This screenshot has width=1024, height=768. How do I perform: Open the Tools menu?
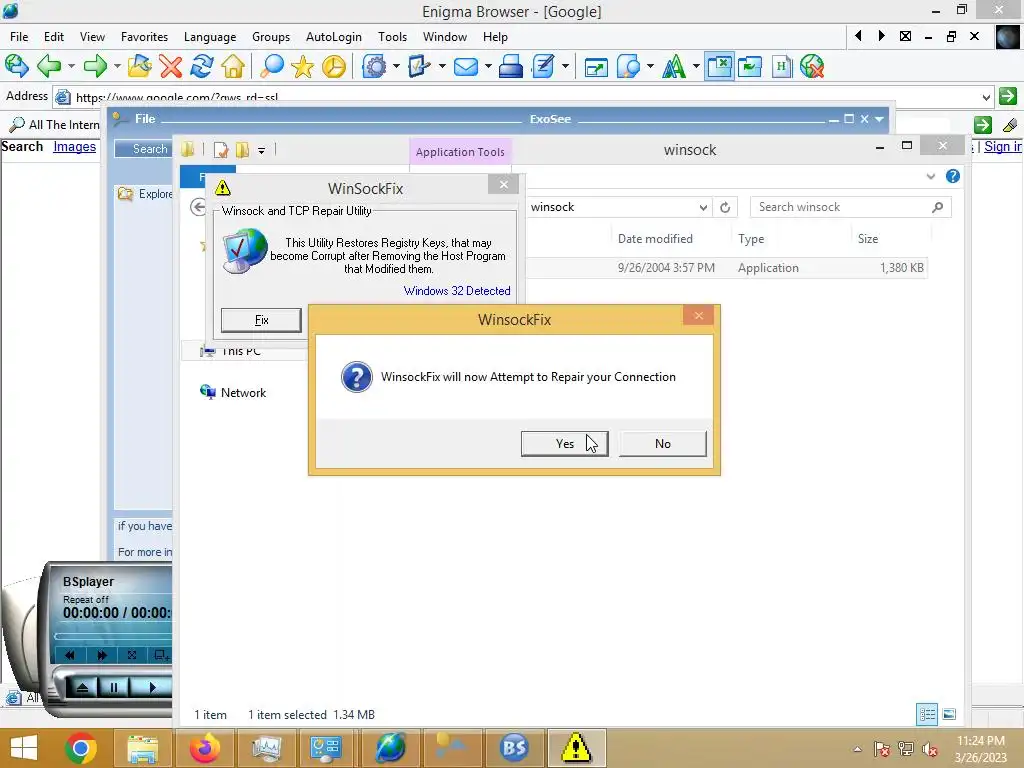(x=392, y=37)
